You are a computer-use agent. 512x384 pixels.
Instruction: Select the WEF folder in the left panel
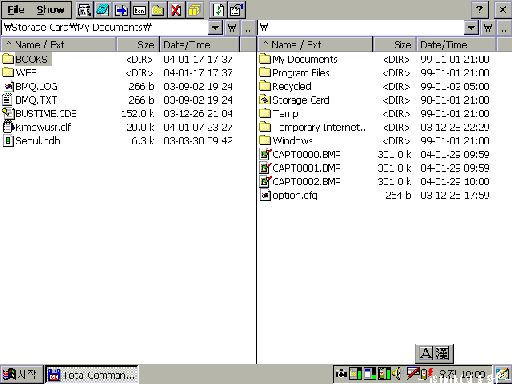point(20,73)
